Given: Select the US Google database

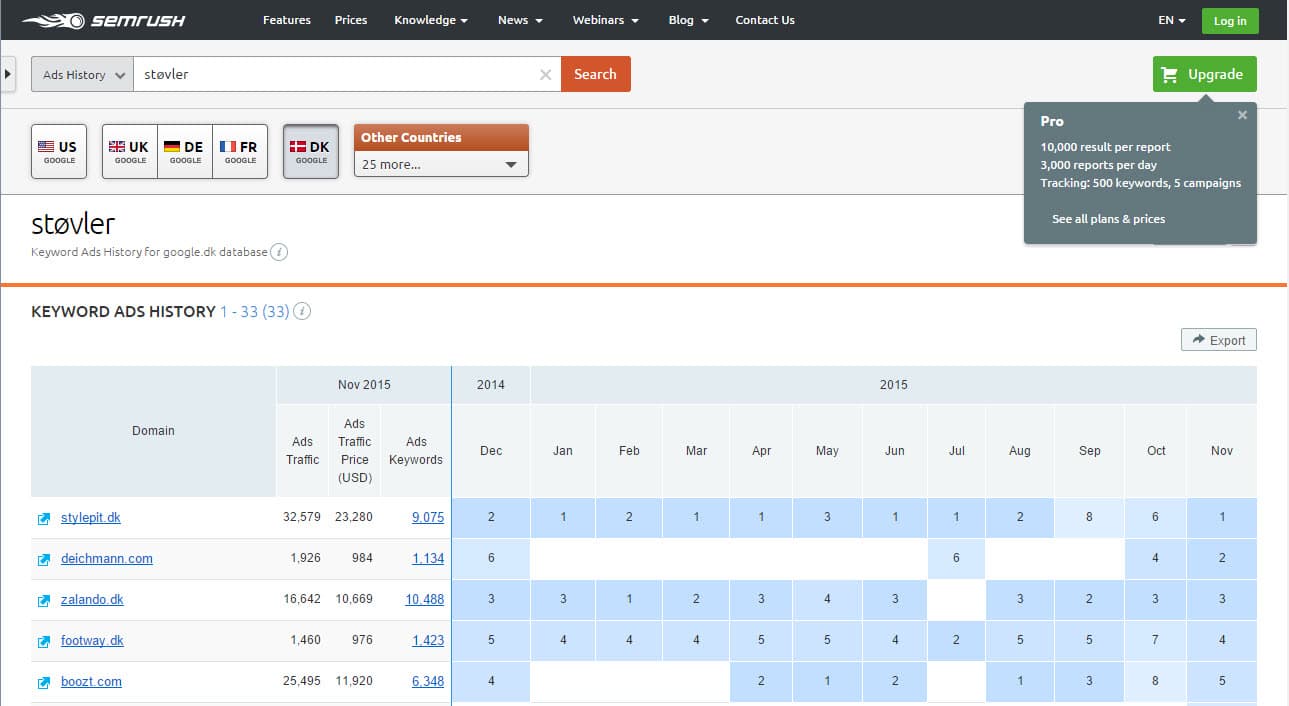Looking at the screenshot, I should click(x=59, y=151).
